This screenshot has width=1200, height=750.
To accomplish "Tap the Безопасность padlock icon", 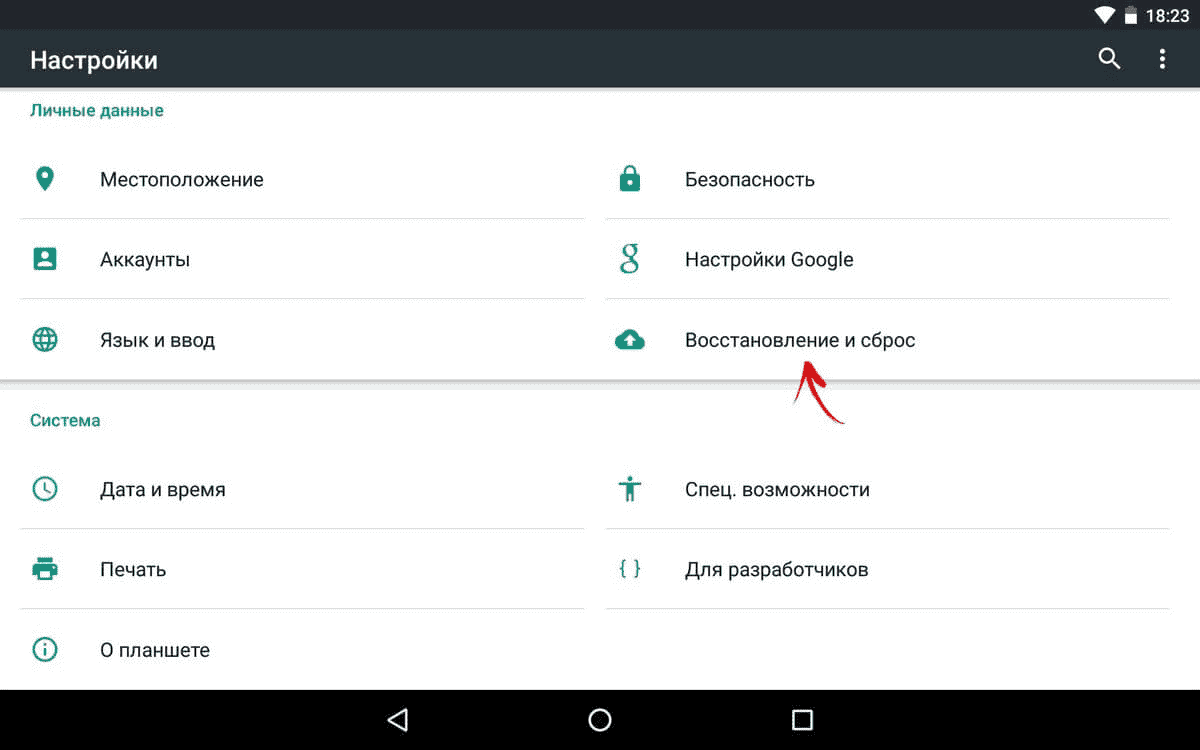I will pyautogui.click(x=629, y=179).
